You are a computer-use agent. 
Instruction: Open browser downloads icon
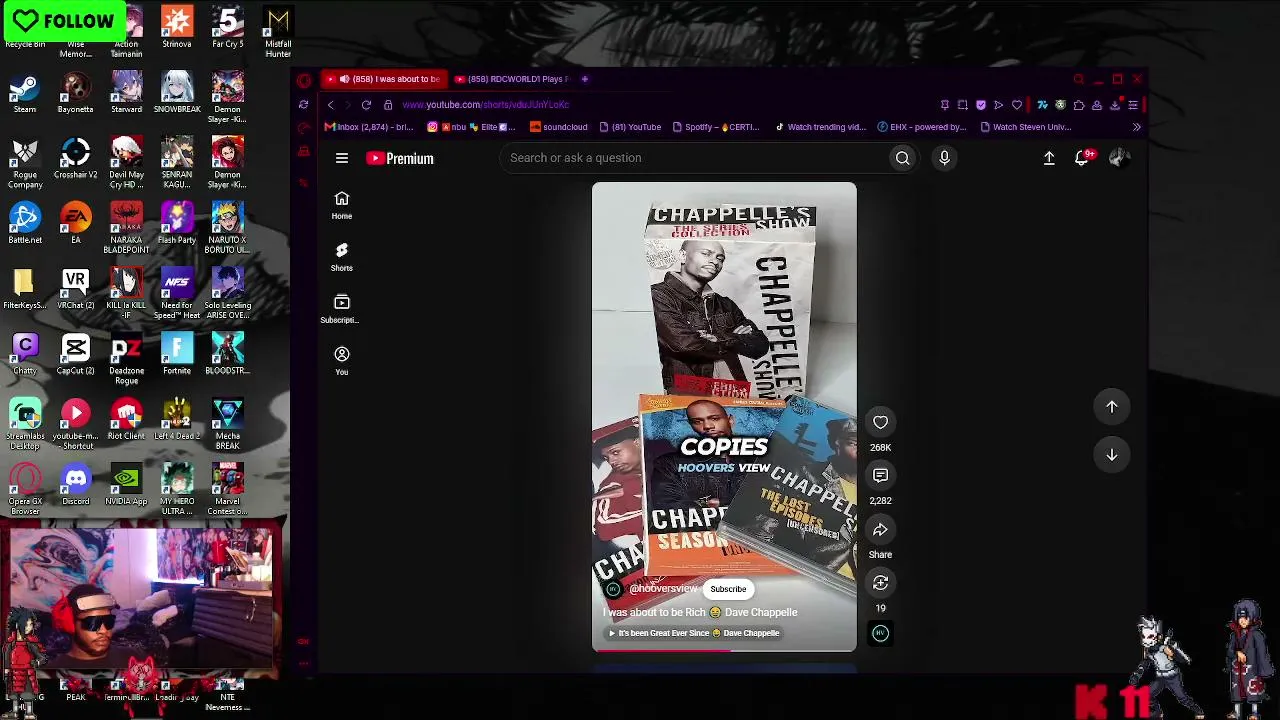1115,105
